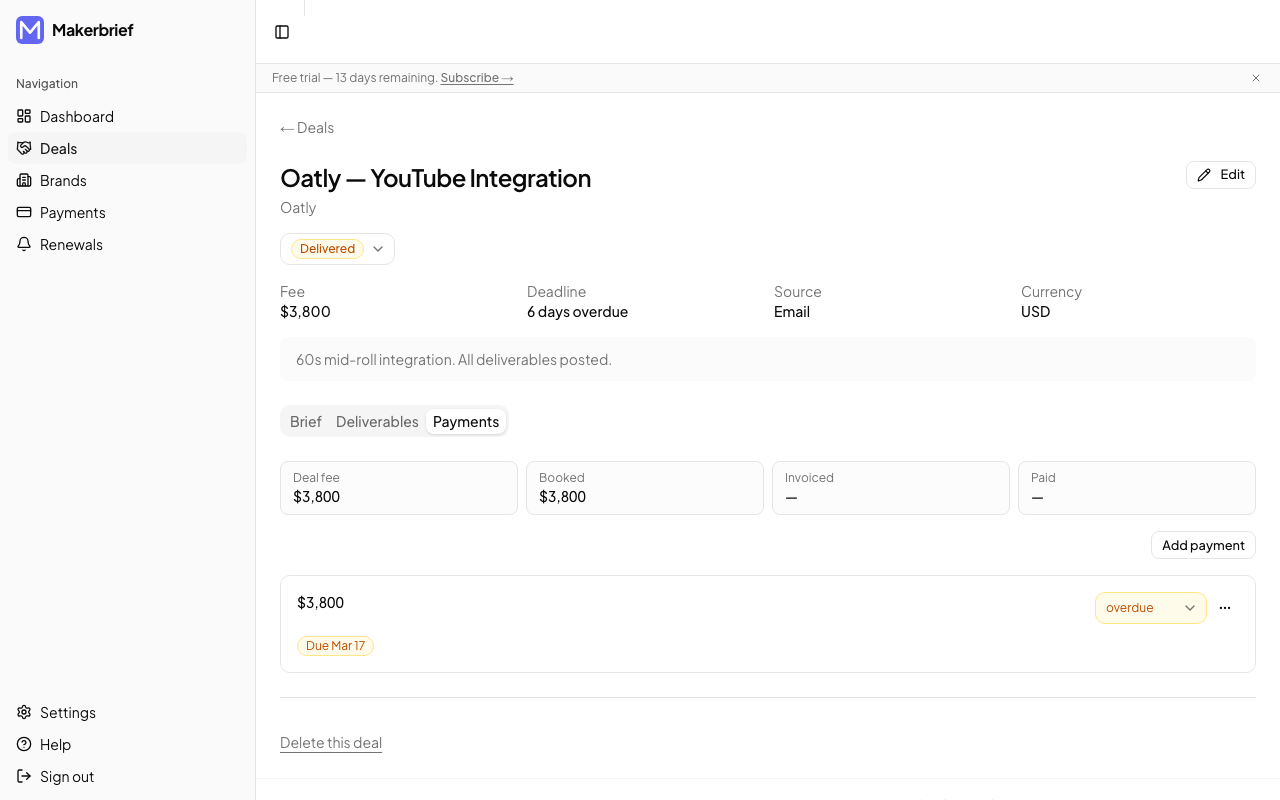
Task: Sign out using the exit icon
Action: click(x=23, y=776)
